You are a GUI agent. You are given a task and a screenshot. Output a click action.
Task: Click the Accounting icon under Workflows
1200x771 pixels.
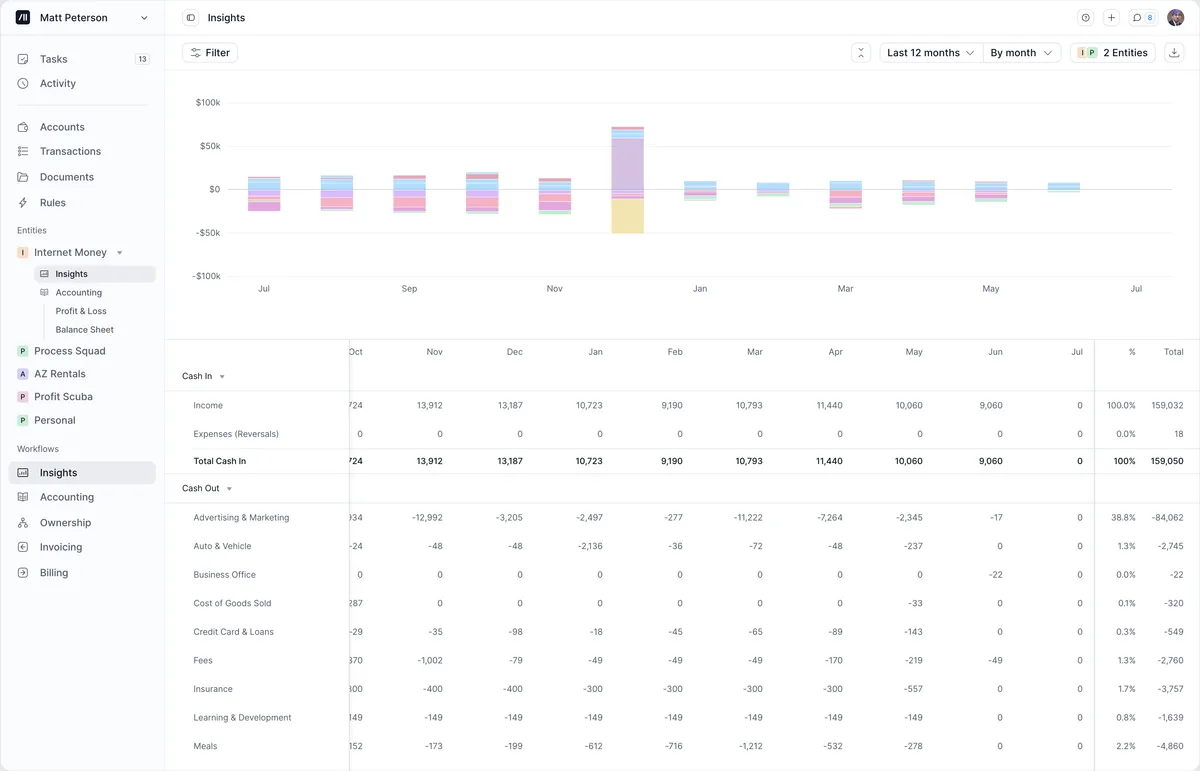[x=23, y=497]
